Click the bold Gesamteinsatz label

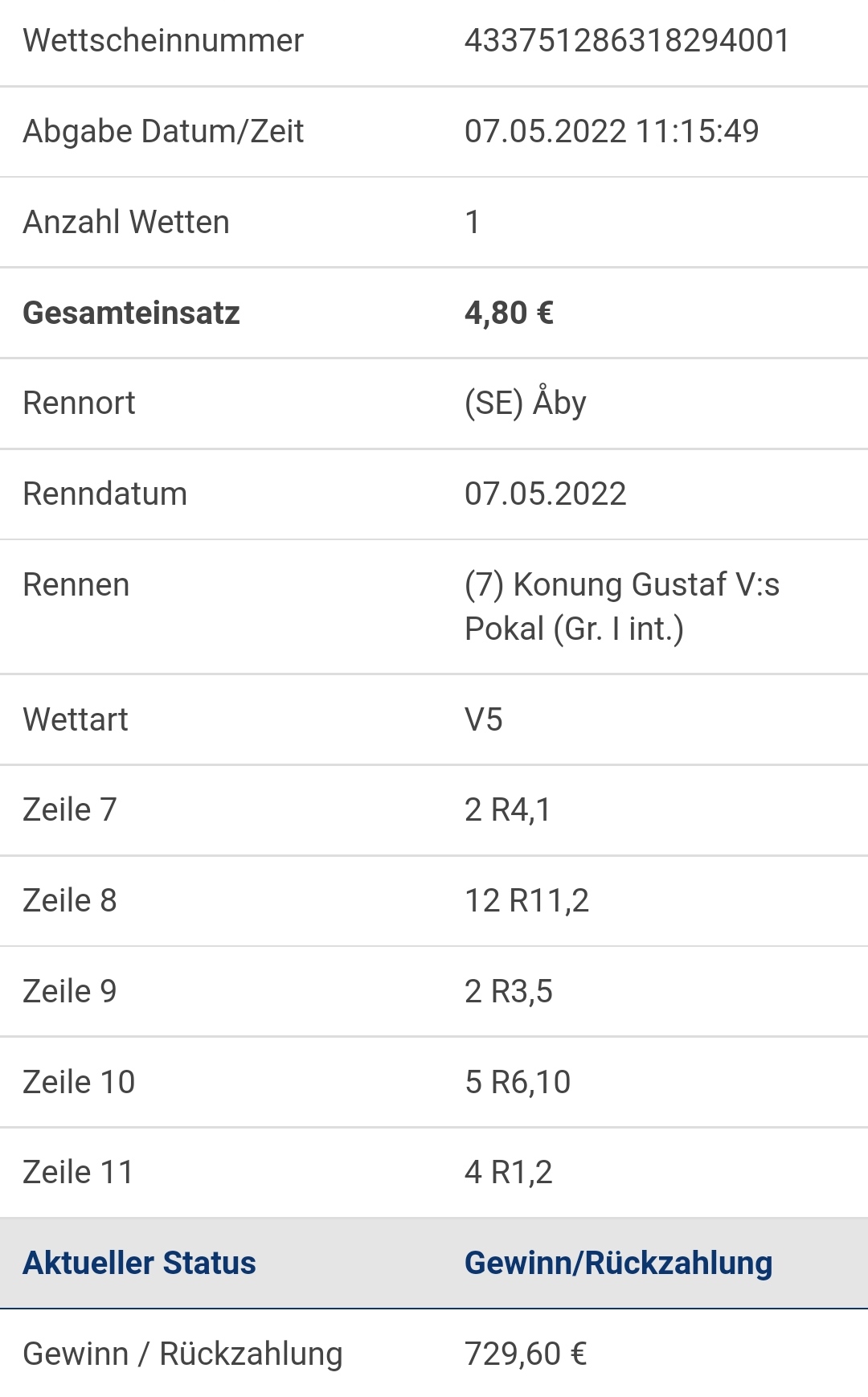click(132, 313)
